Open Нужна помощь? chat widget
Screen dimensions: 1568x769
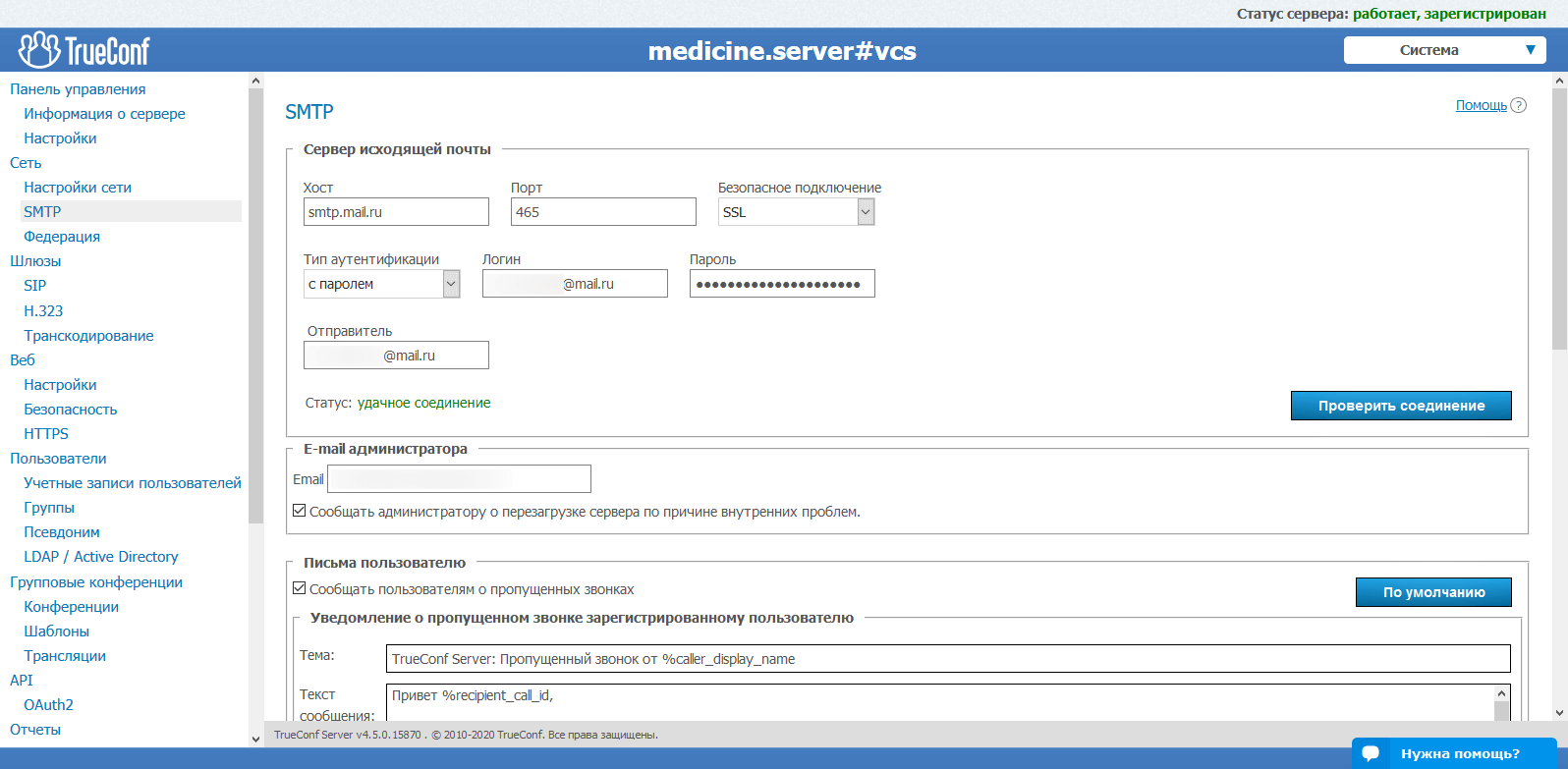[1454, 753]
